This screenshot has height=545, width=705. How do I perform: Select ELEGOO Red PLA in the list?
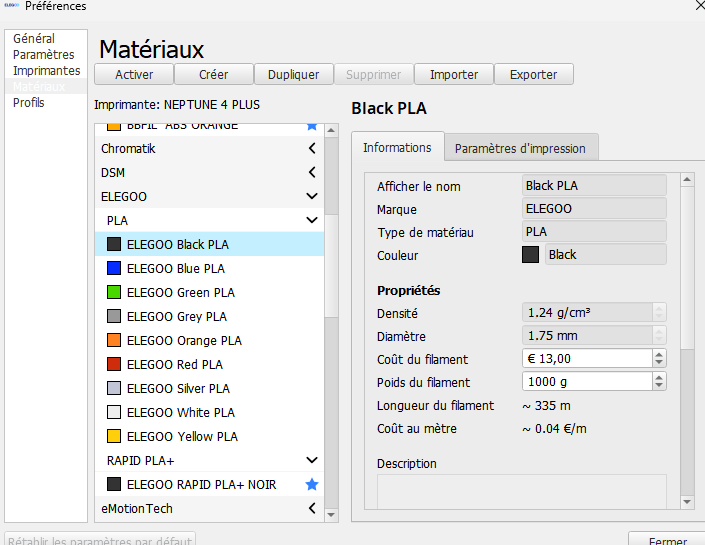point(210,364)
